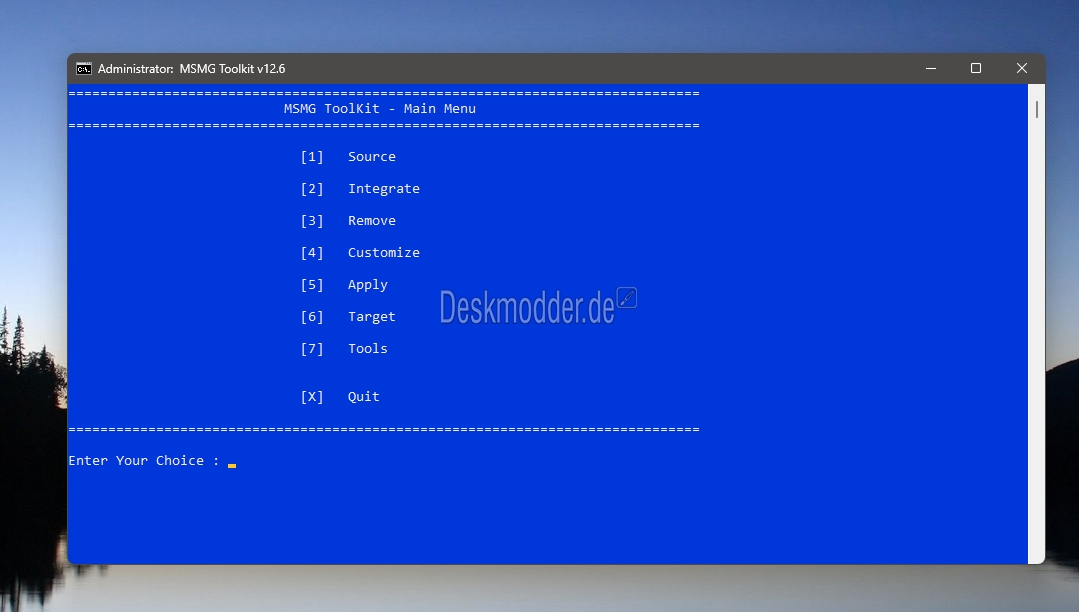
Task: Maximize the MSMG Toolkit window
Action: click(x=976, y=68)
